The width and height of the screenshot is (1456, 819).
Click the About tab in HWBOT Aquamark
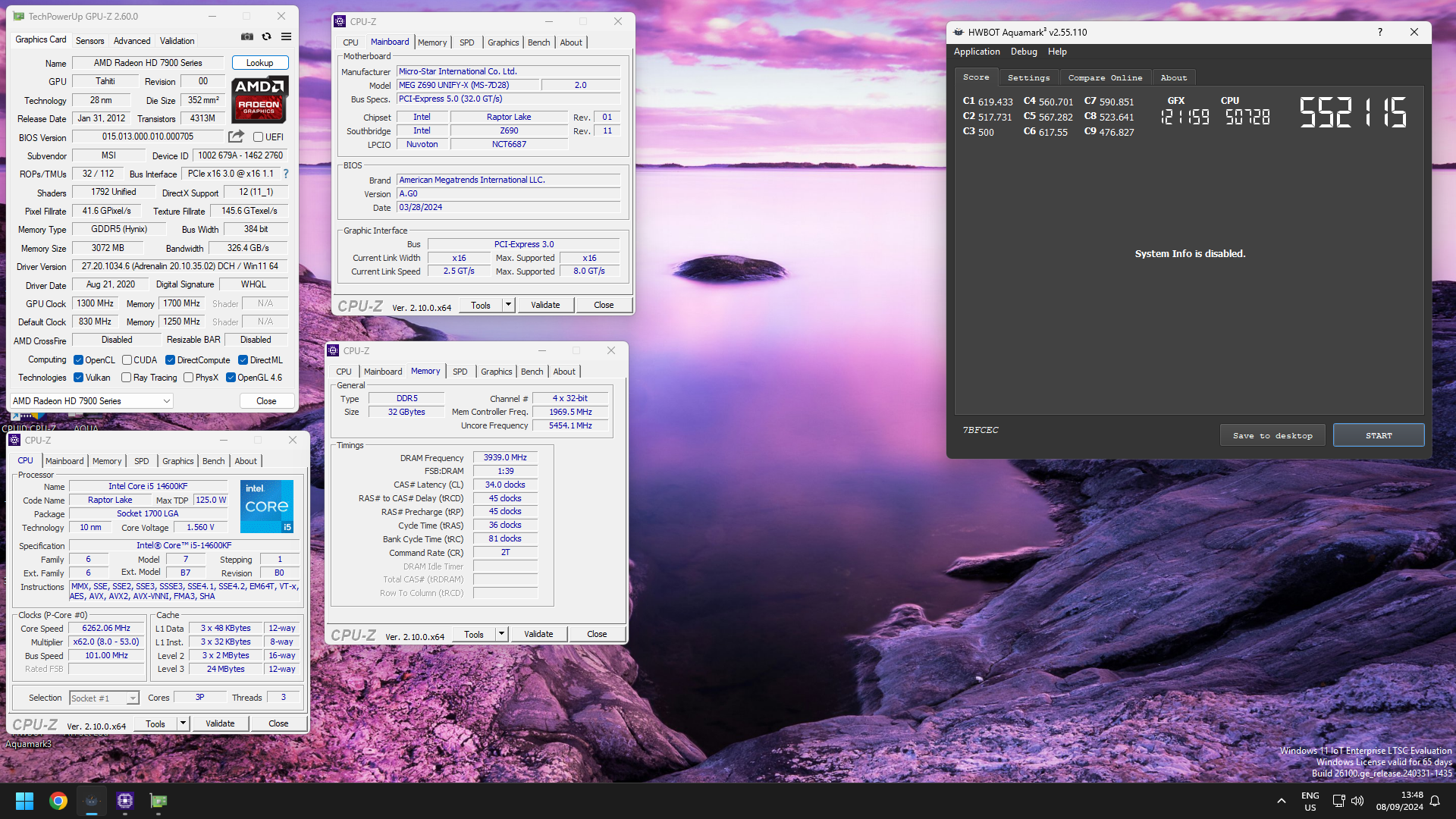1173,77
